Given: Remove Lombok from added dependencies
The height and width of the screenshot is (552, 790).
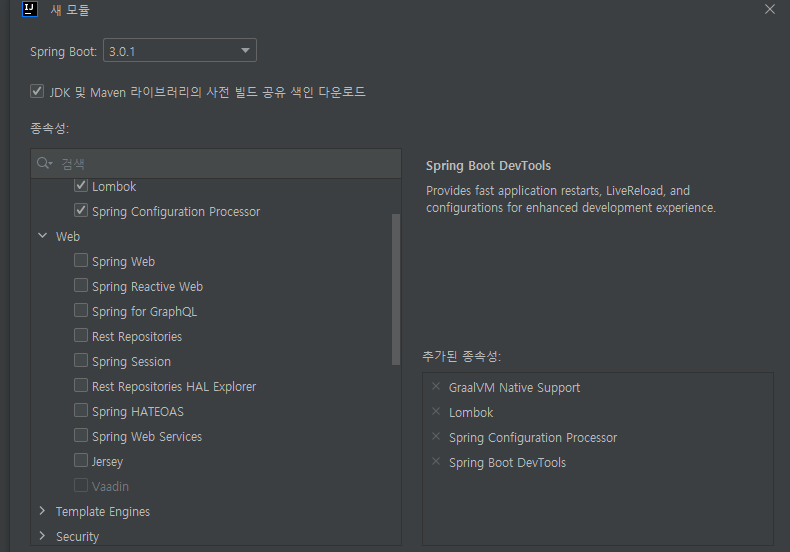Looking at the screenshot, I should coord(436,411).
